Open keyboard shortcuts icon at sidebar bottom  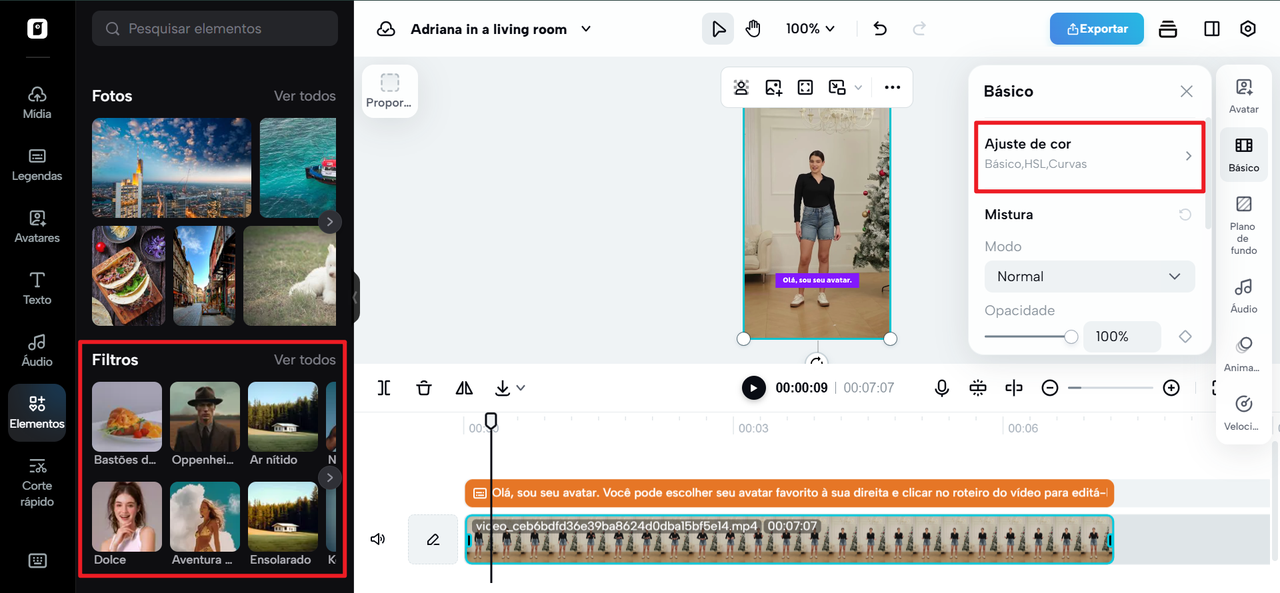37,560
